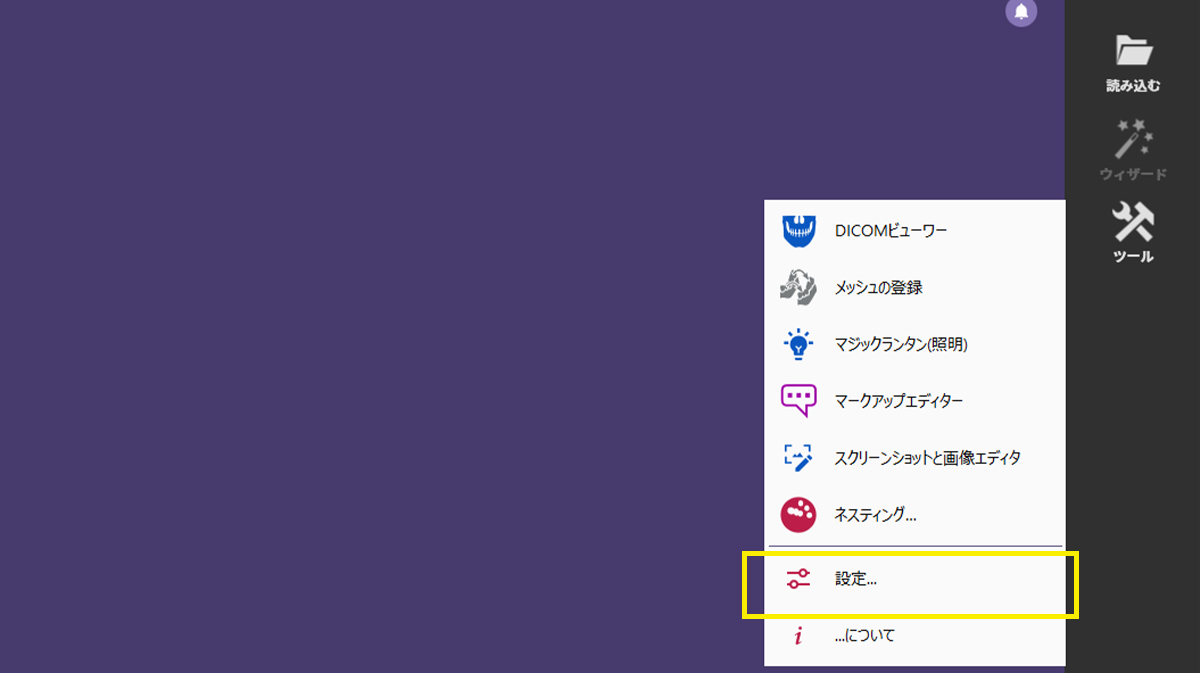Click the 設定 sliders icon
The height and width of the screenshot is (673, 1200).
[x=798, y=578]
